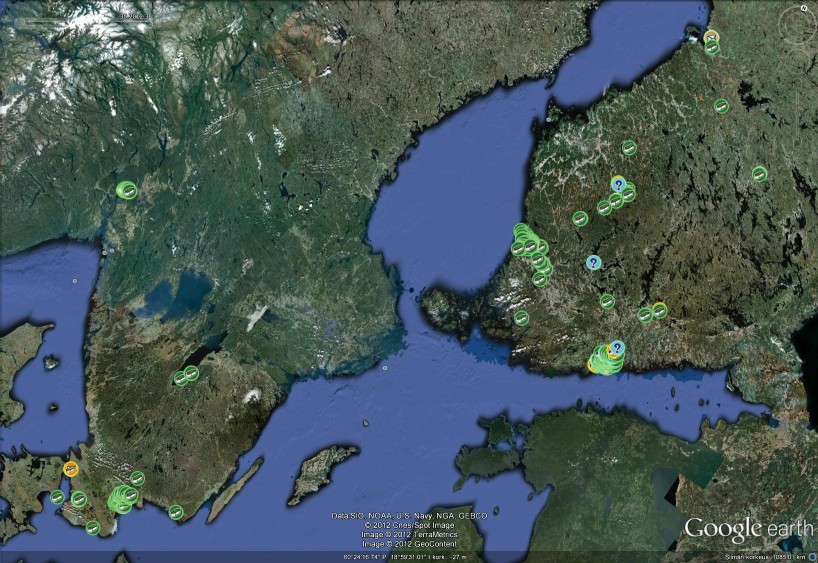Click the N north indicator on the compass
The width and height of the screenshot is (818, 563).
tap(802, 8)
